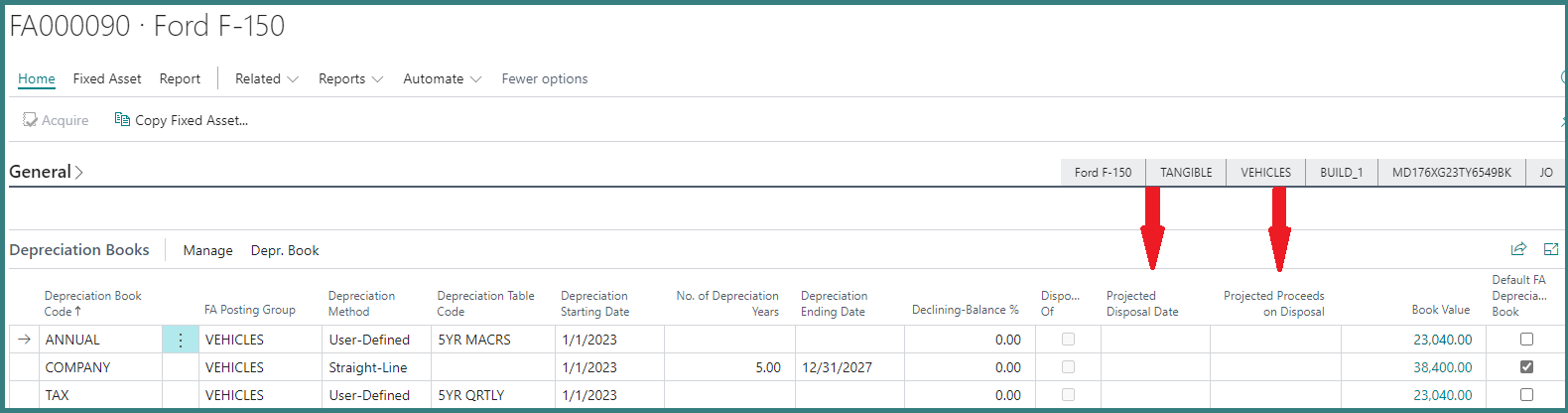The image size is (1568, 413).
Task: Click the TANGIBLE summary field
Action: pos(1186,172)
